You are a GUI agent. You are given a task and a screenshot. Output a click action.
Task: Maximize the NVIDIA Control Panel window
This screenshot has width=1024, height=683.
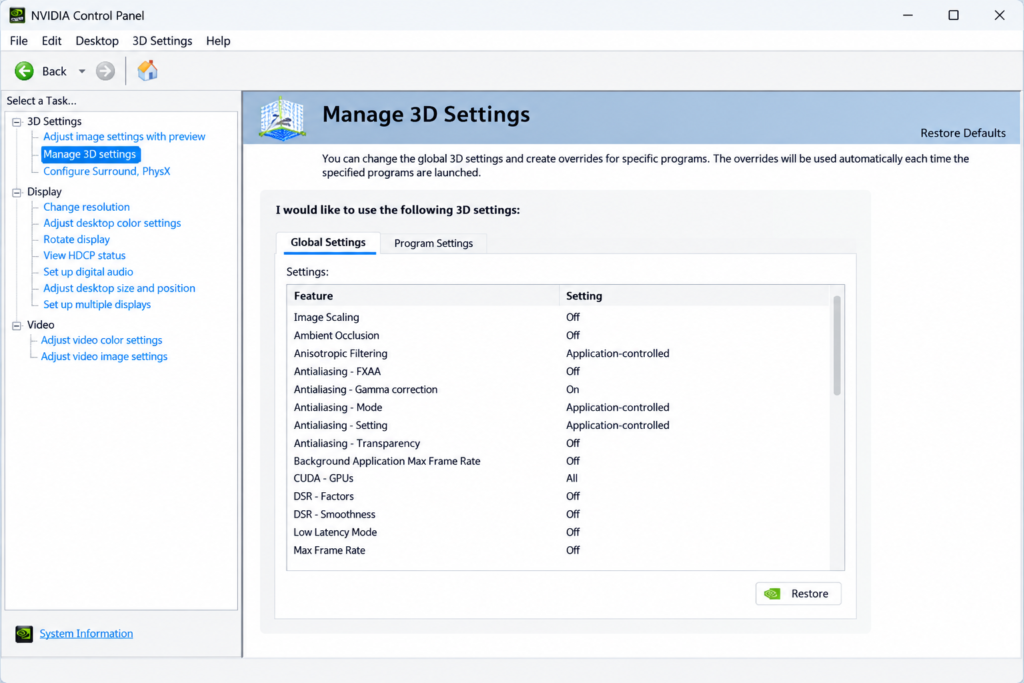click(953, 15)
